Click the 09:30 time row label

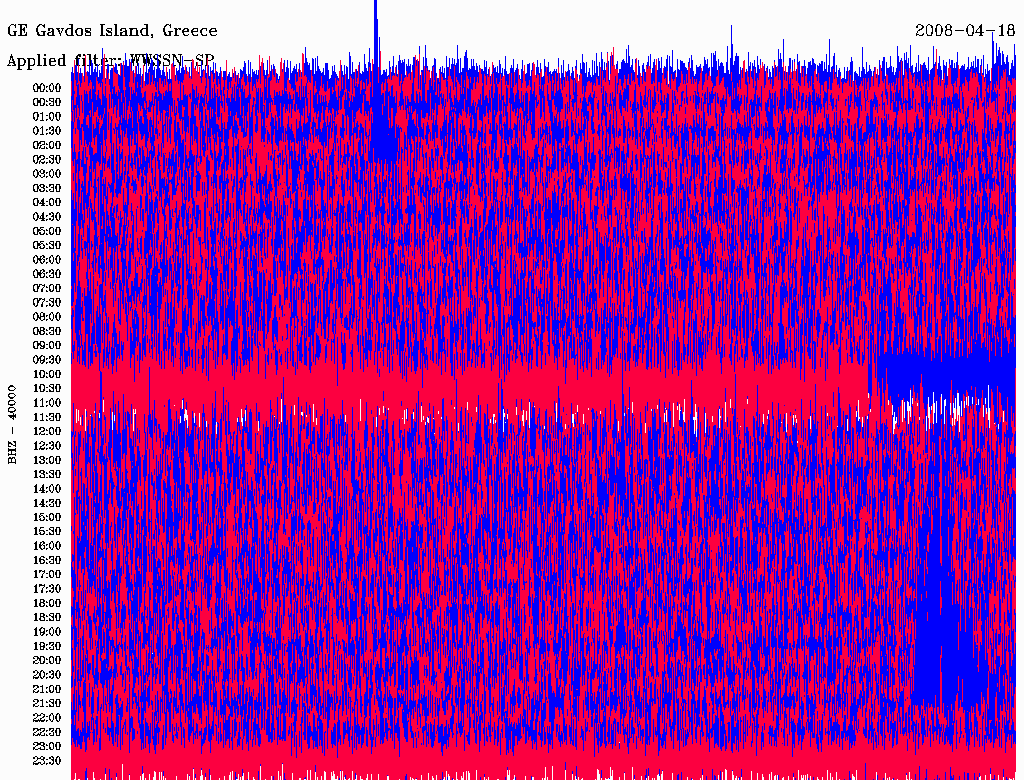(x=47, y=360)
